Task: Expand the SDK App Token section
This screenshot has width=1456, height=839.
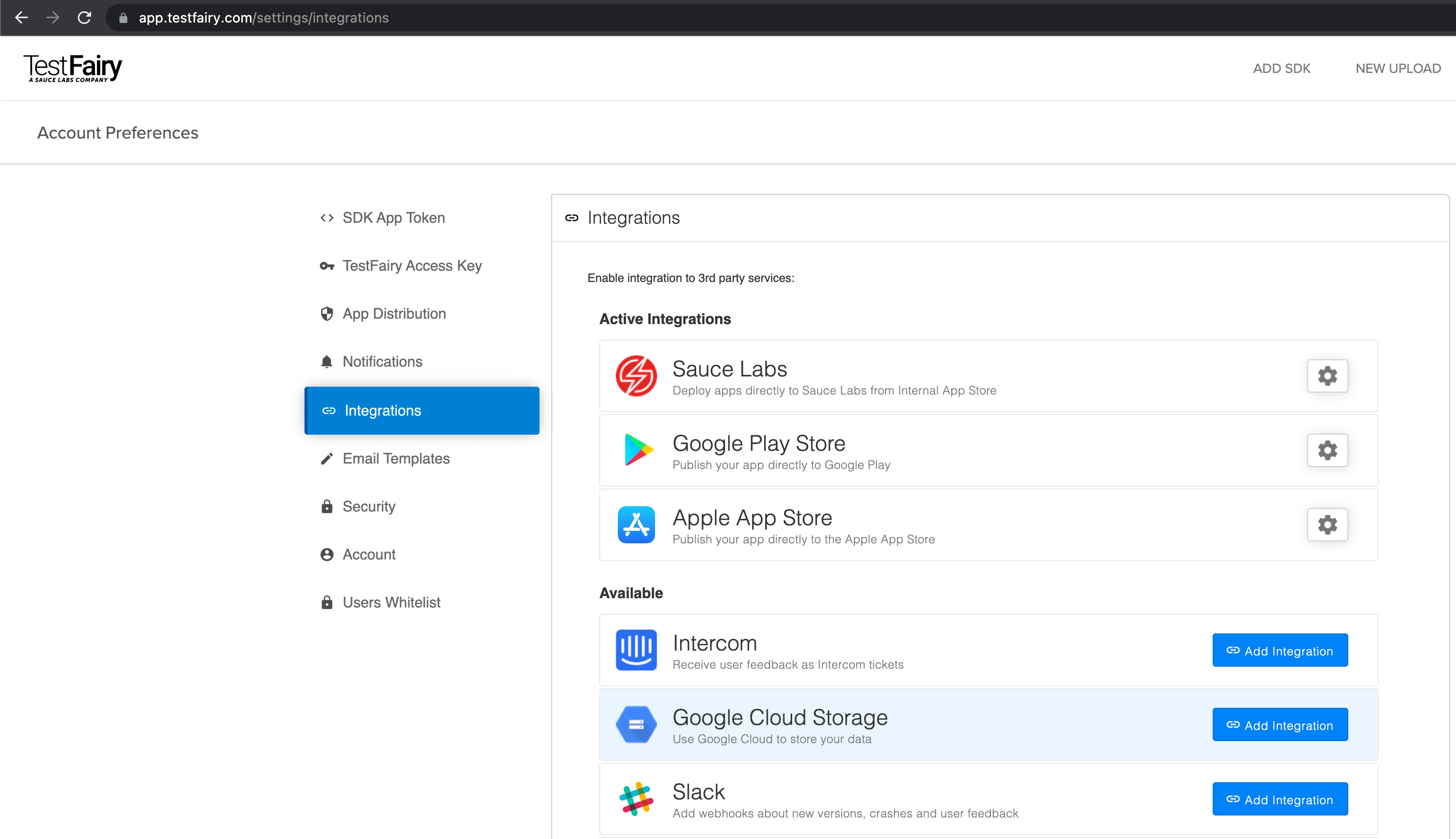Action: (x=393, y=218)
